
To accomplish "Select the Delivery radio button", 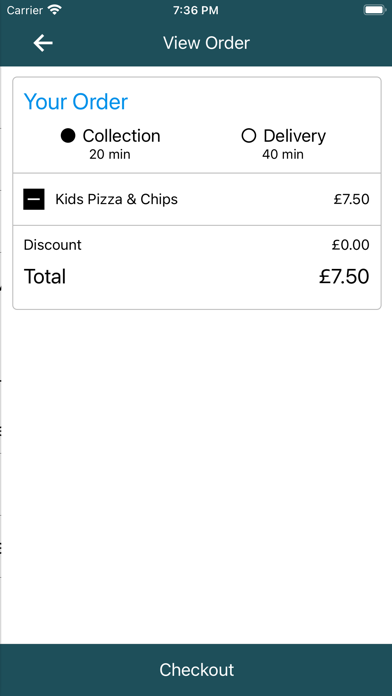I will [249, 136].
